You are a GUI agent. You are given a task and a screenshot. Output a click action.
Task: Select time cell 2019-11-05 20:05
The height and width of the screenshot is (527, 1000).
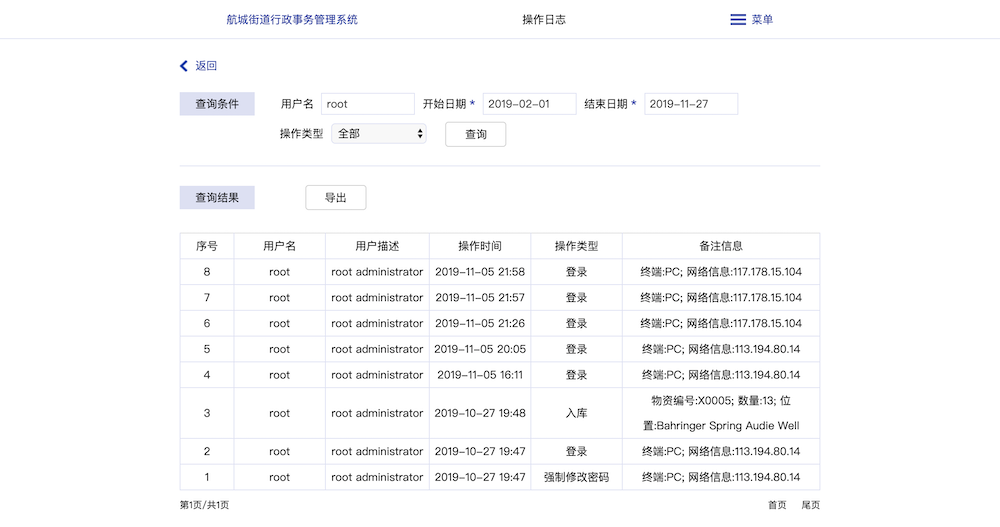480,349
